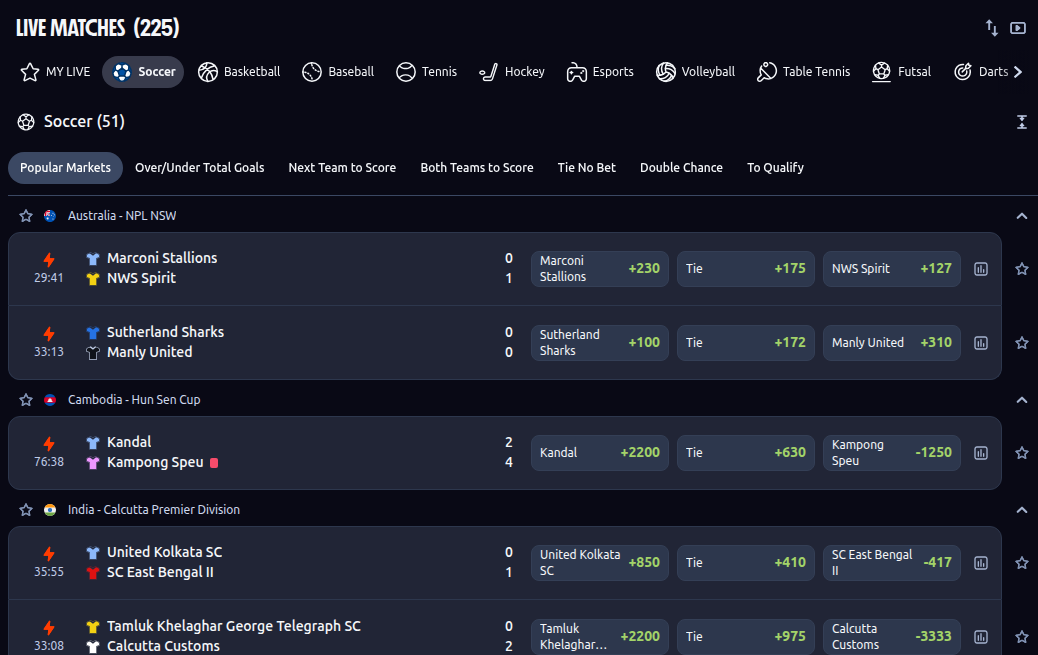Open stats for United Kolkata SC match
Viewport: 1038px width, 655px height.
tap(981, 563)
